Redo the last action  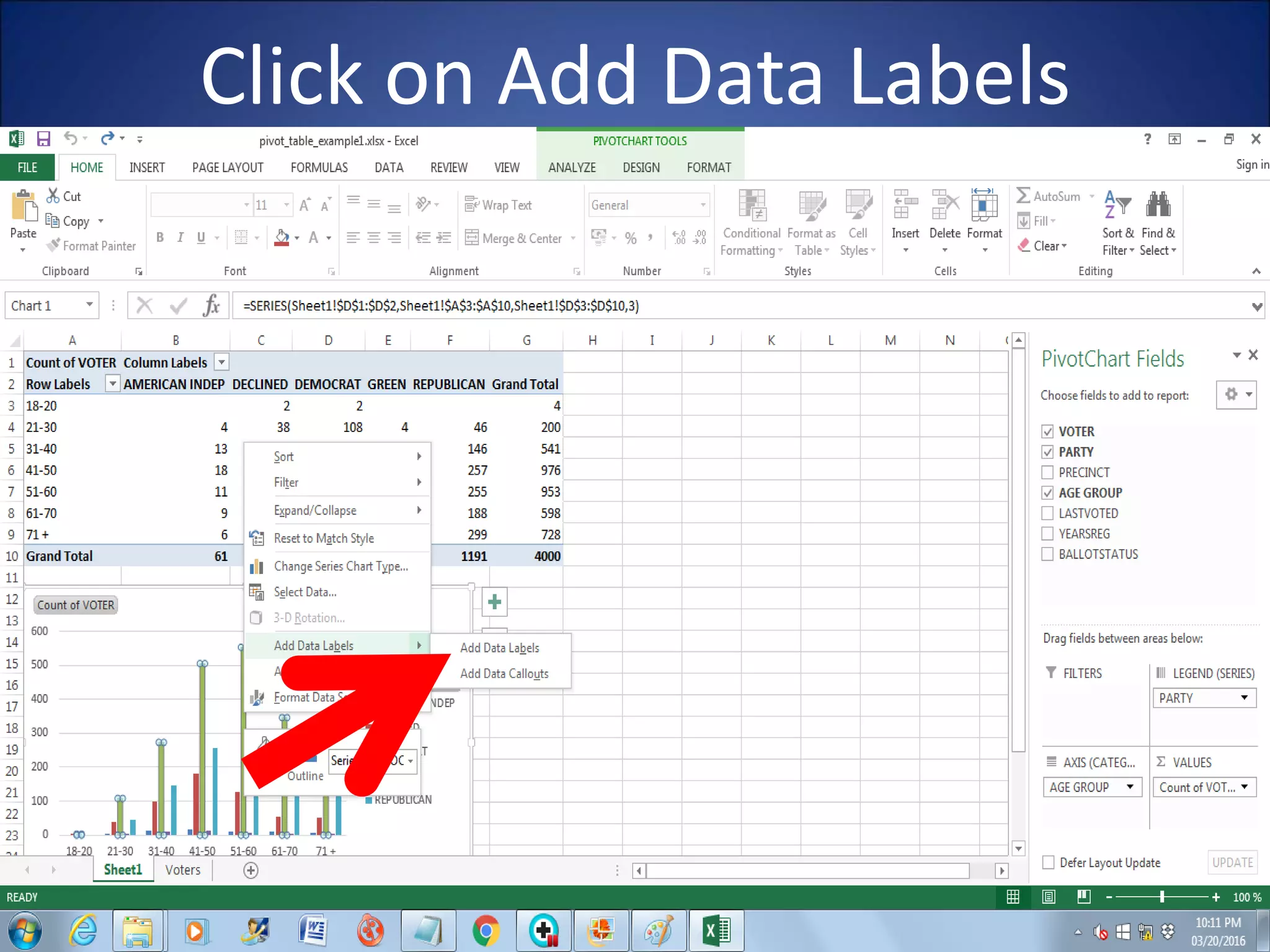click(108, 139)
